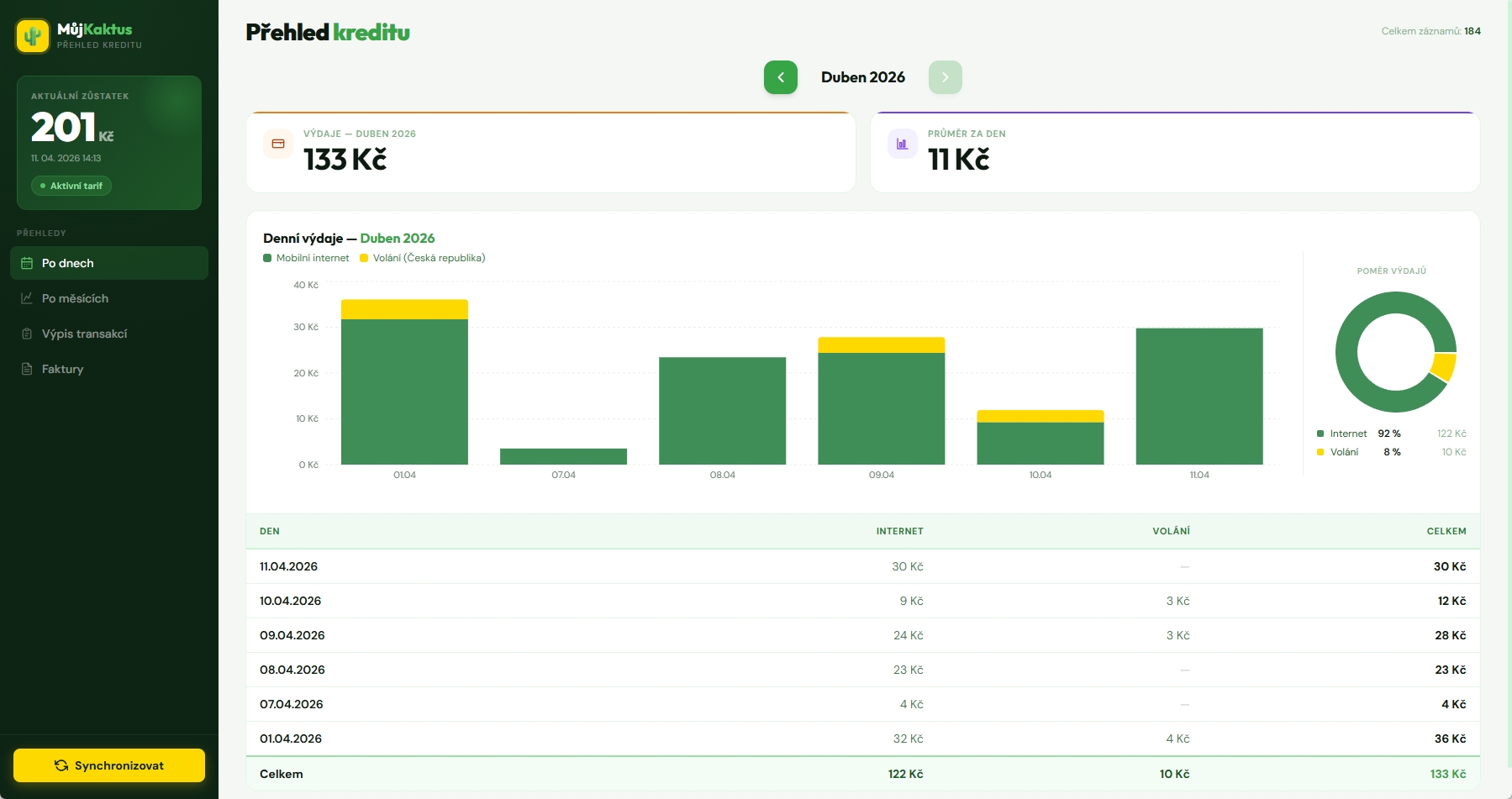Toggle Volání (Česká republika) legend entry
Image resolution: width=1512 pixels, height=799 pixels.
[x=423, y=258]
